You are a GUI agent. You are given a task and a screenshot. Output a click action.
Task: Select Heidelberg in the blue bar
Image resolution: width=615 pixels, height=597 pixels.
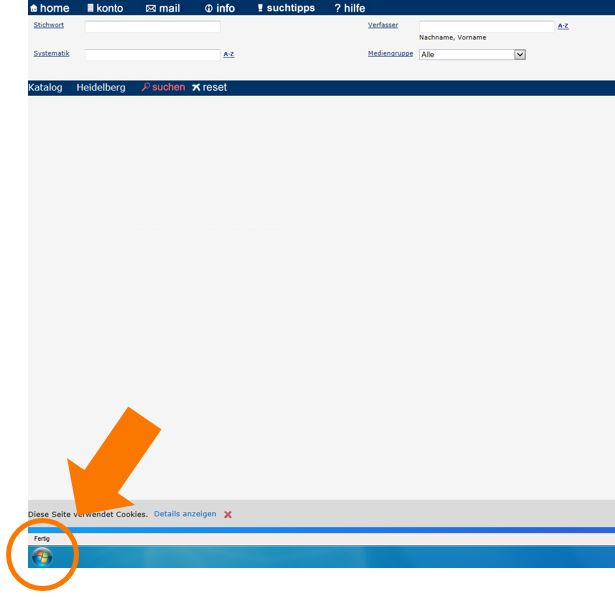coord(101,88)
